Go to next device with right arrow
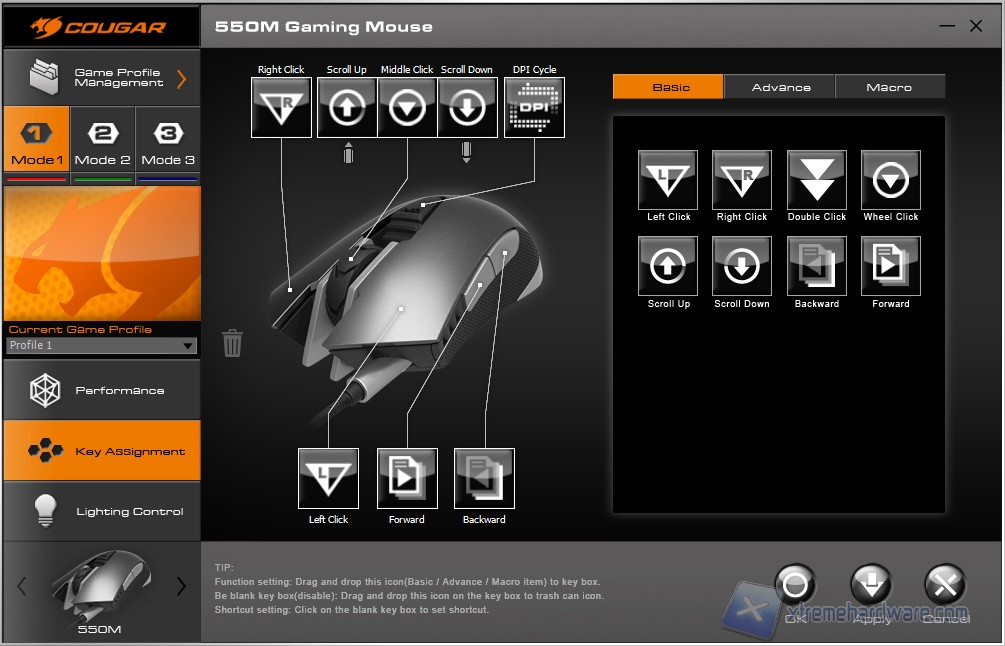 pyautogui.click(x=181, y=586)
